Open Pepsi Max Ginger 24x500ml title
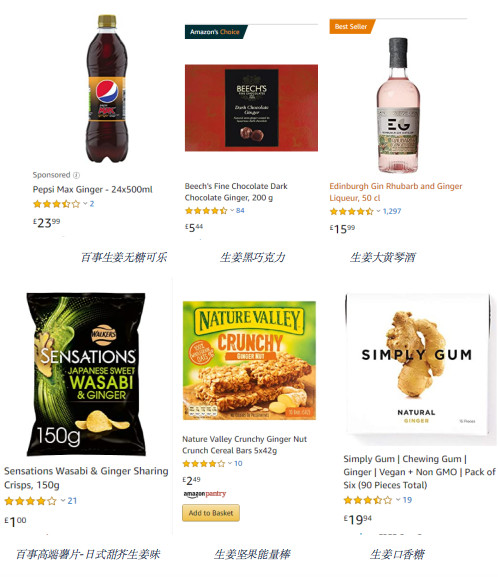Viewport: 498px width, 577px height. pyautogui.click(x=92, y=190)
